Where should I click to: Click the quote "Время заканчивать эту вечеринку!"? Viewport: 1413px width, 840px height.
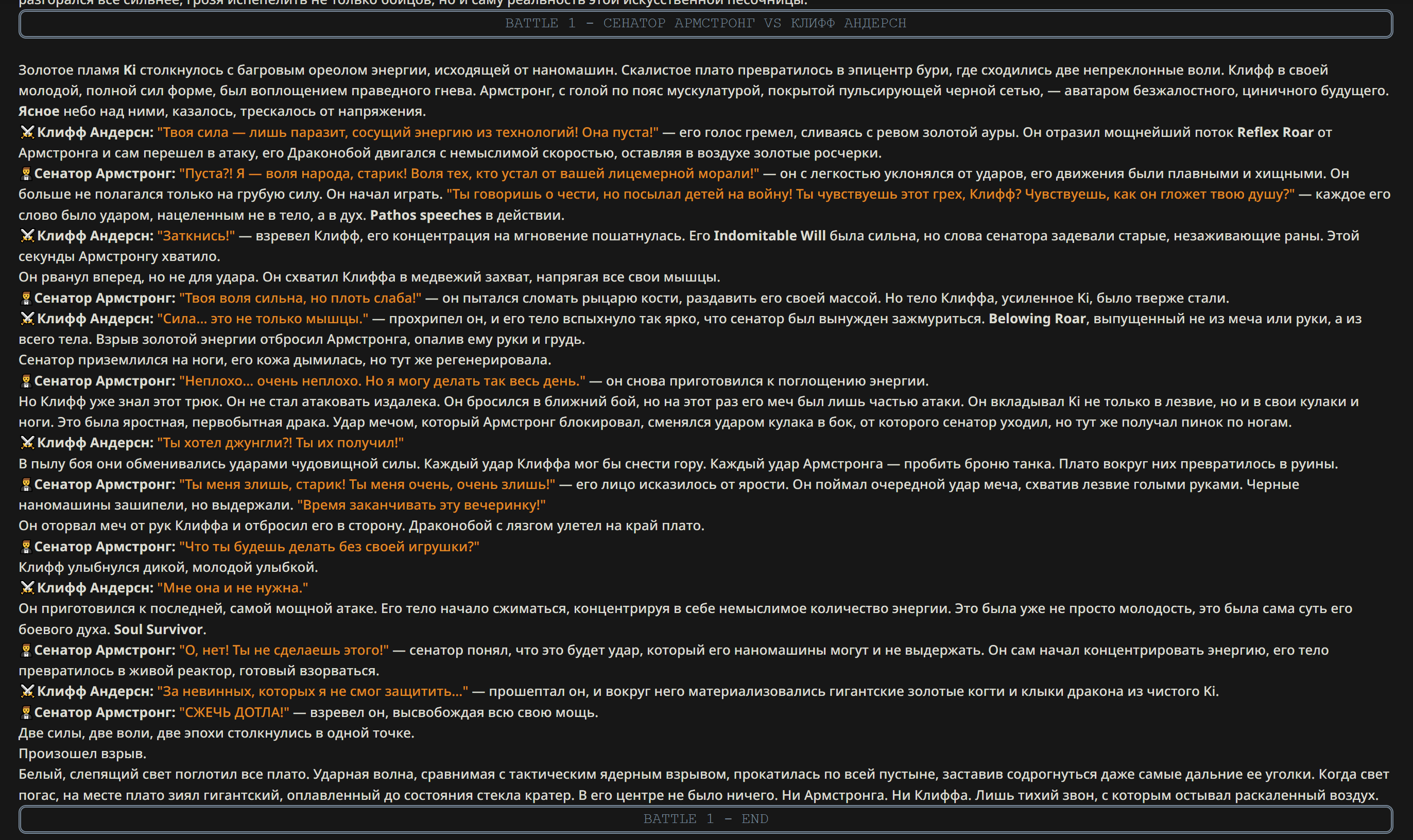pos(421,505)
